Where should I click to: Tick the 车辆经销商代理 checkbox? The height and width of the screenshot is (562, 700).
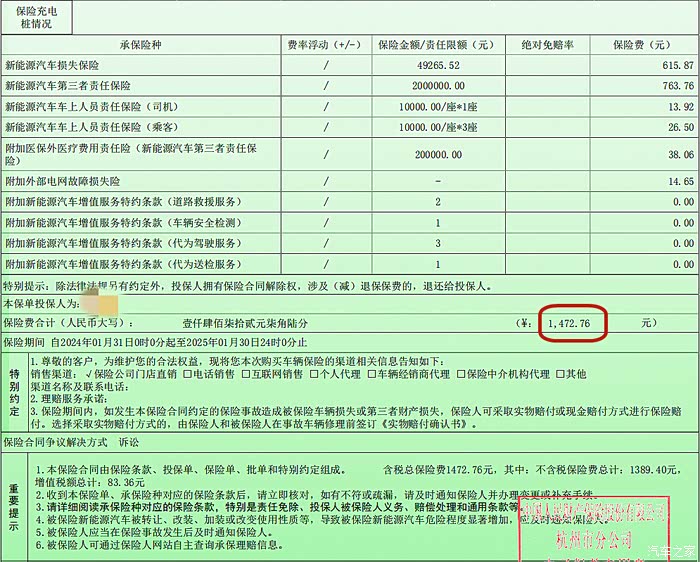(371, 374)
